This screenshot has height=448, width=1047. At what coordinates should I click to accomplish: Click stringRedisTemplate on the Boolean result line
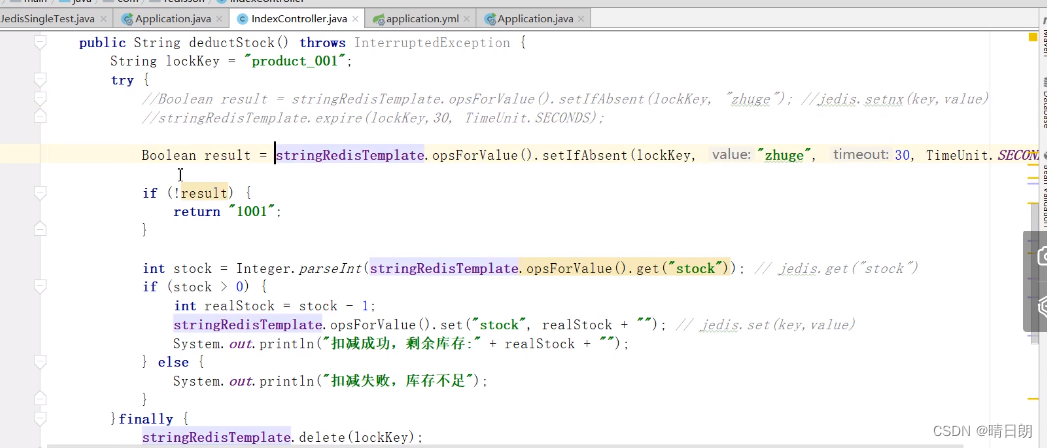pyautogui.click(x=350, y=156)
